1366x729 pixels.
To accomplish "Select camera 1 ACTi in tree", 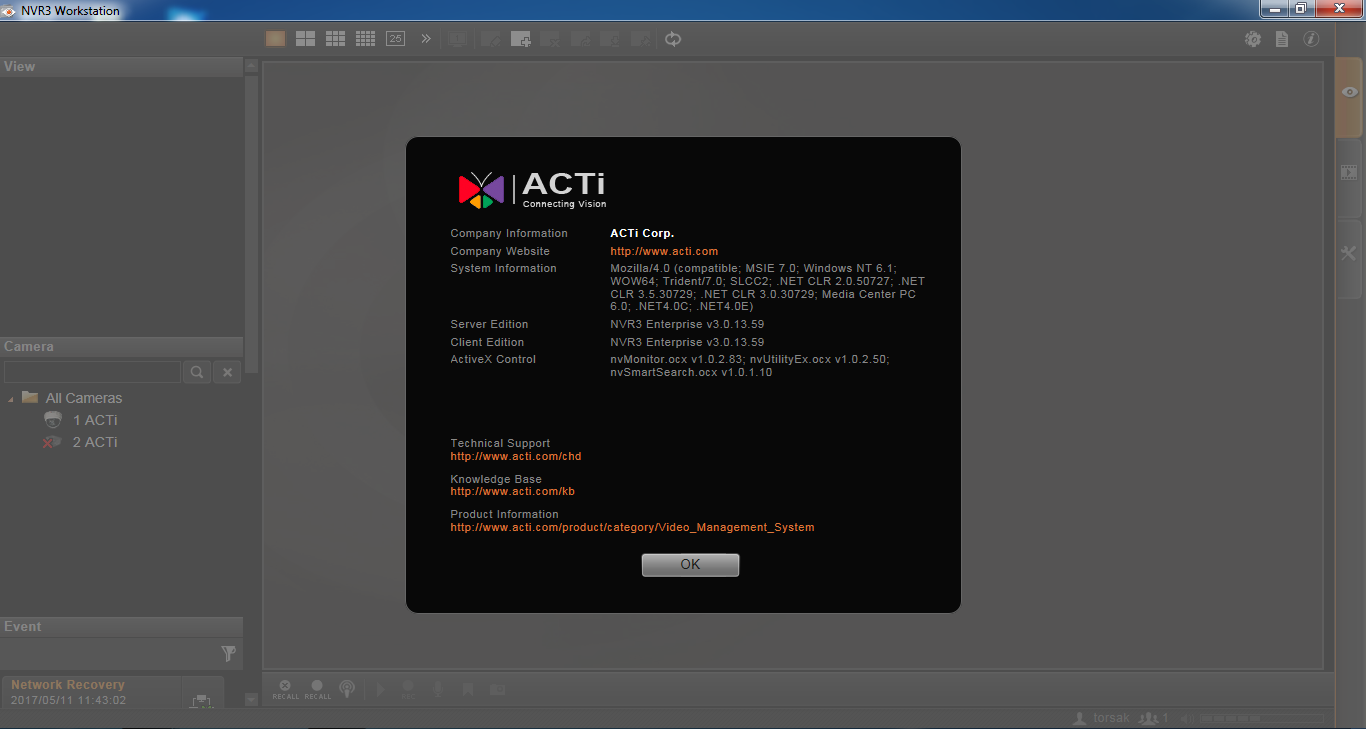I will pyautogui.click(x=93, y=420).
